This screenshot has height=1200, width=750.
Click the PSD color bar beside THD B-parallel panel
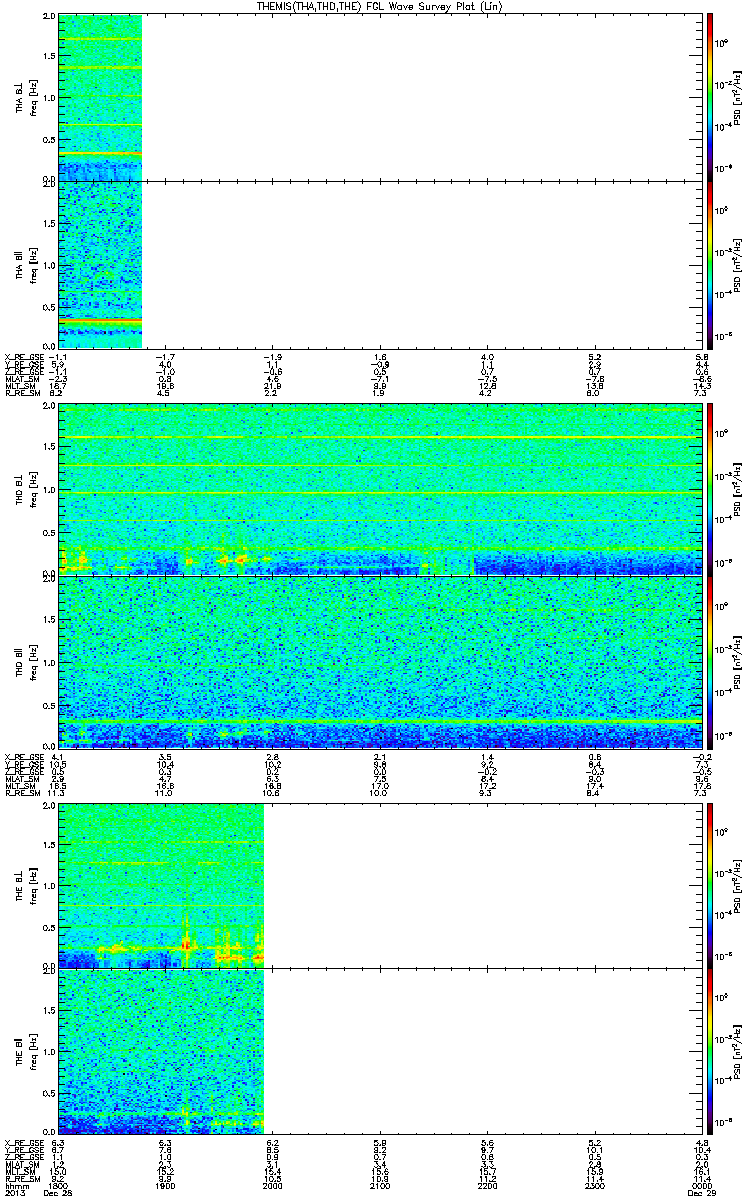[710, 661]
